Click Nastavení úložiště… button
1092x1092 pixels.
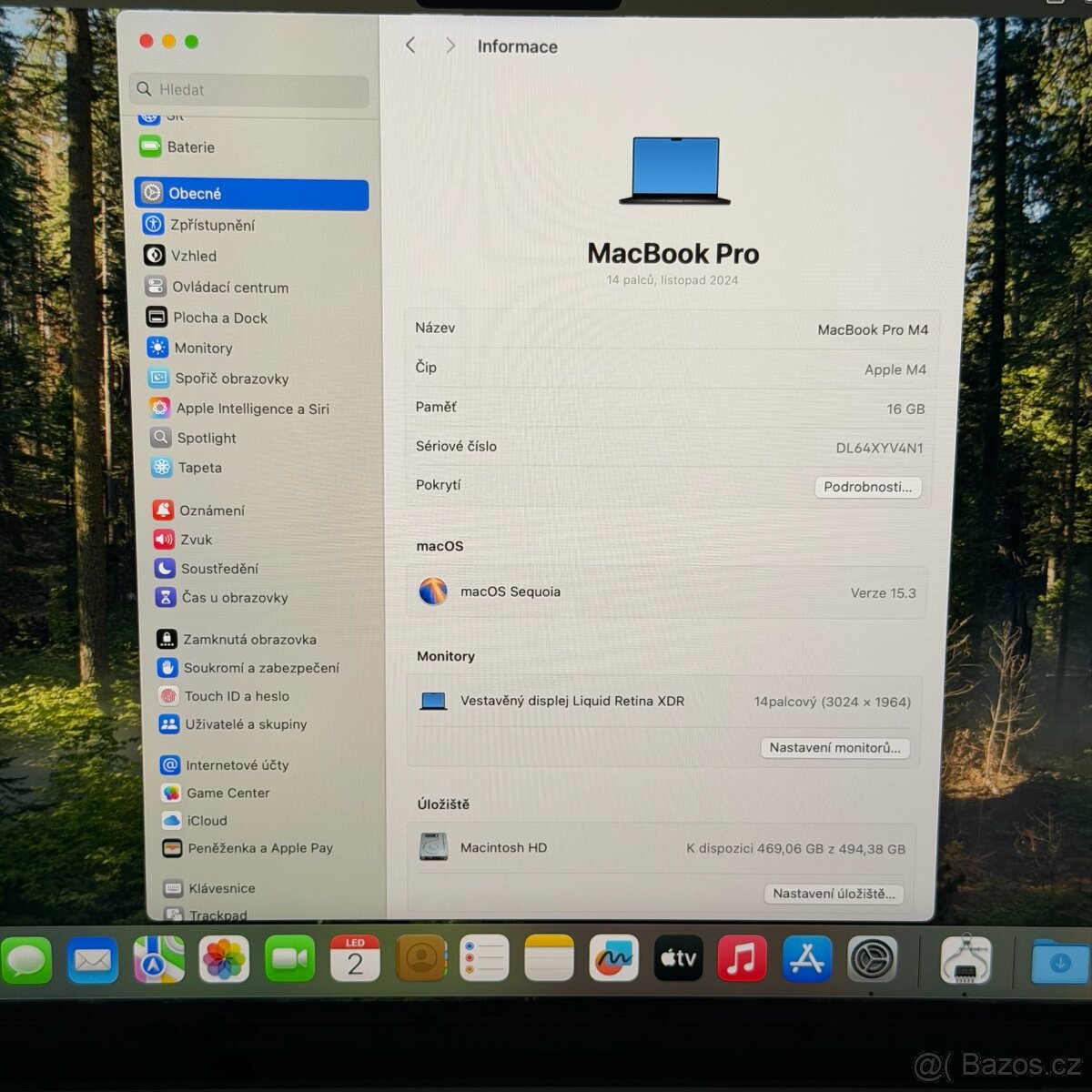[x=834, y=894]
